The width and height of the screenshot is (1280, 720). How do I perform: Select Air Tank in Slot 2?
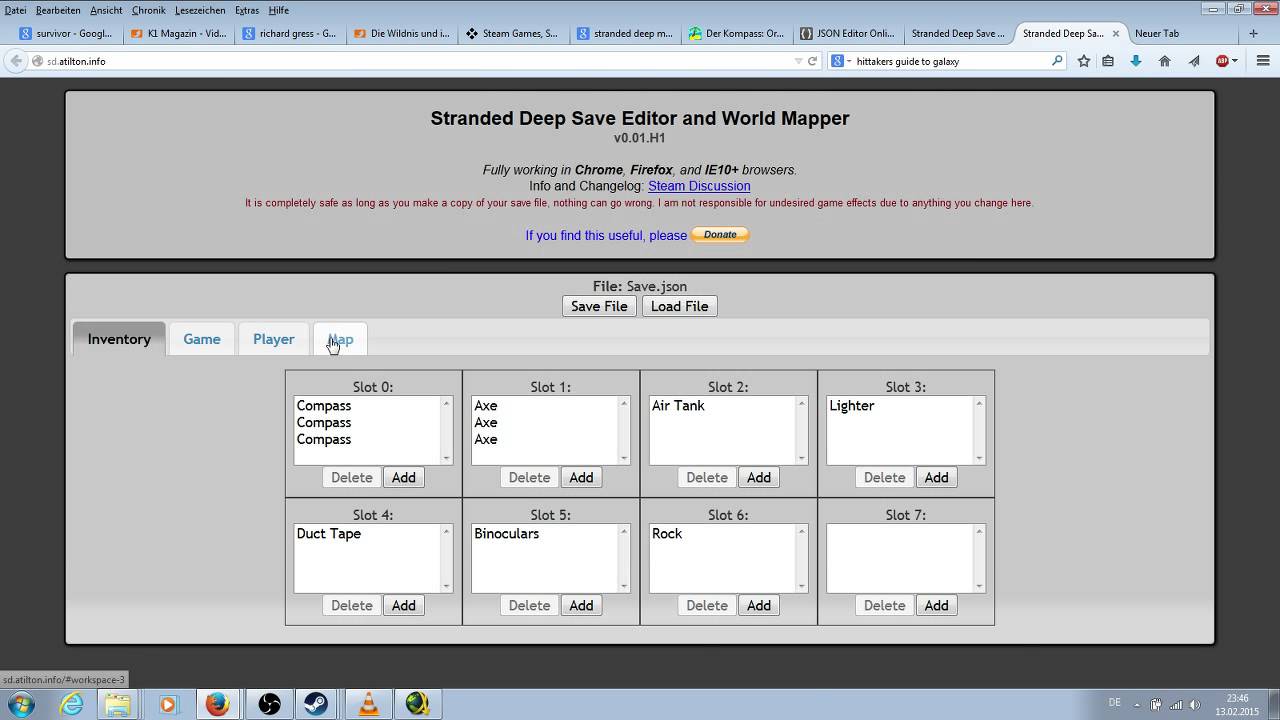click(x=678, y=406)
